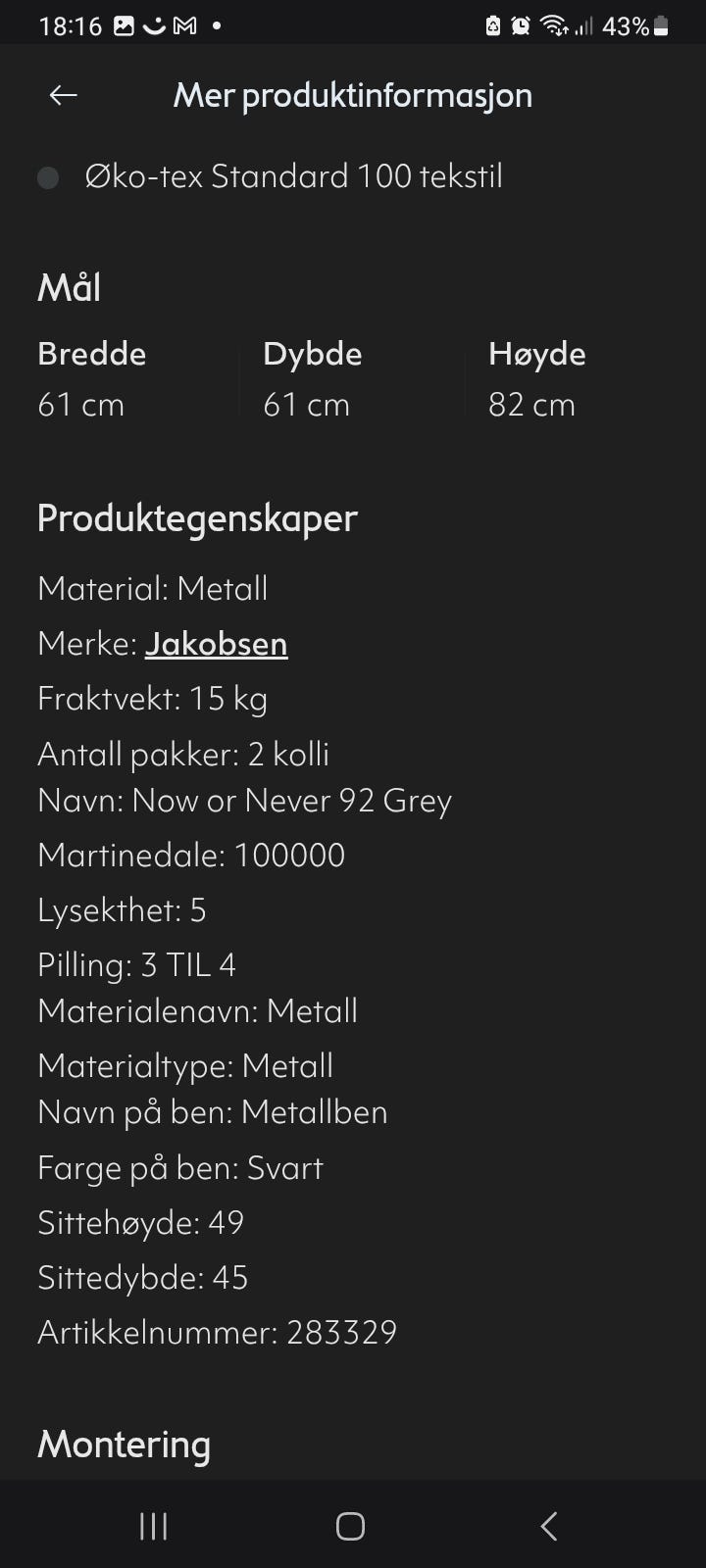Open the Jakobsen brand link
Viewport: 706px width, 1568px height.
coord(216,644)
